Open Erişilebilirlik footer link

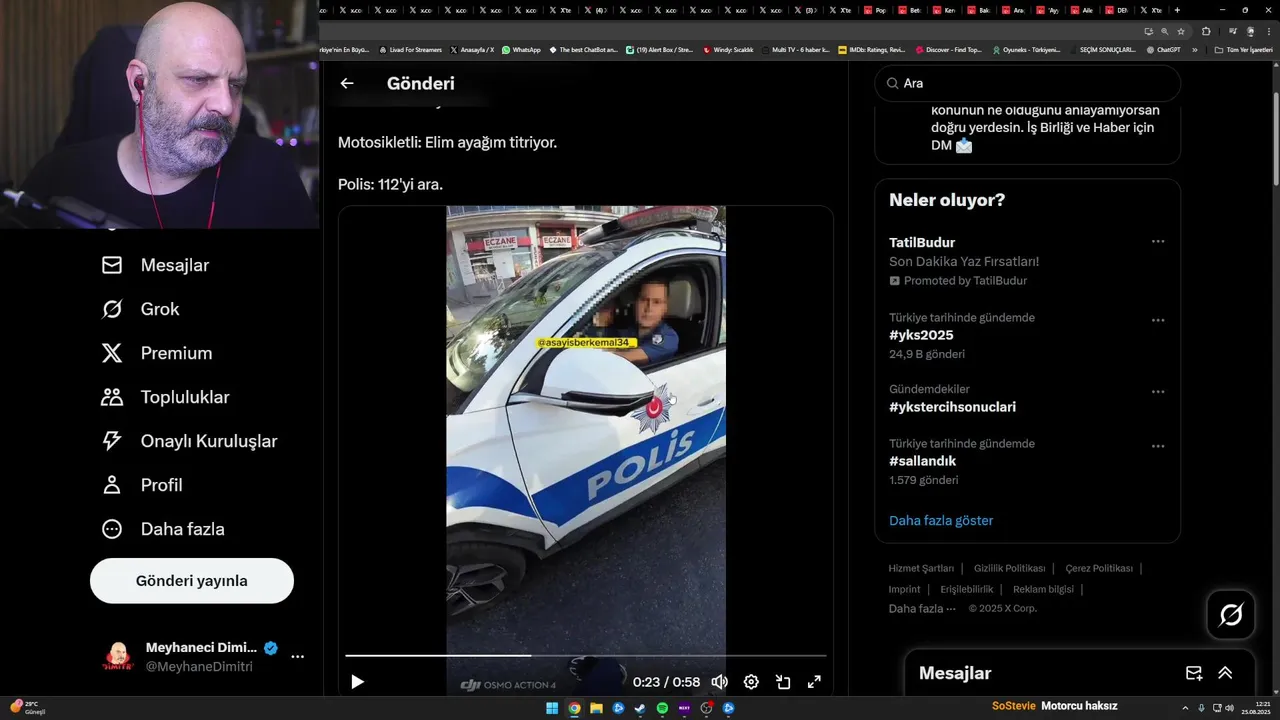pyautogui.click(x=967, y=589)
